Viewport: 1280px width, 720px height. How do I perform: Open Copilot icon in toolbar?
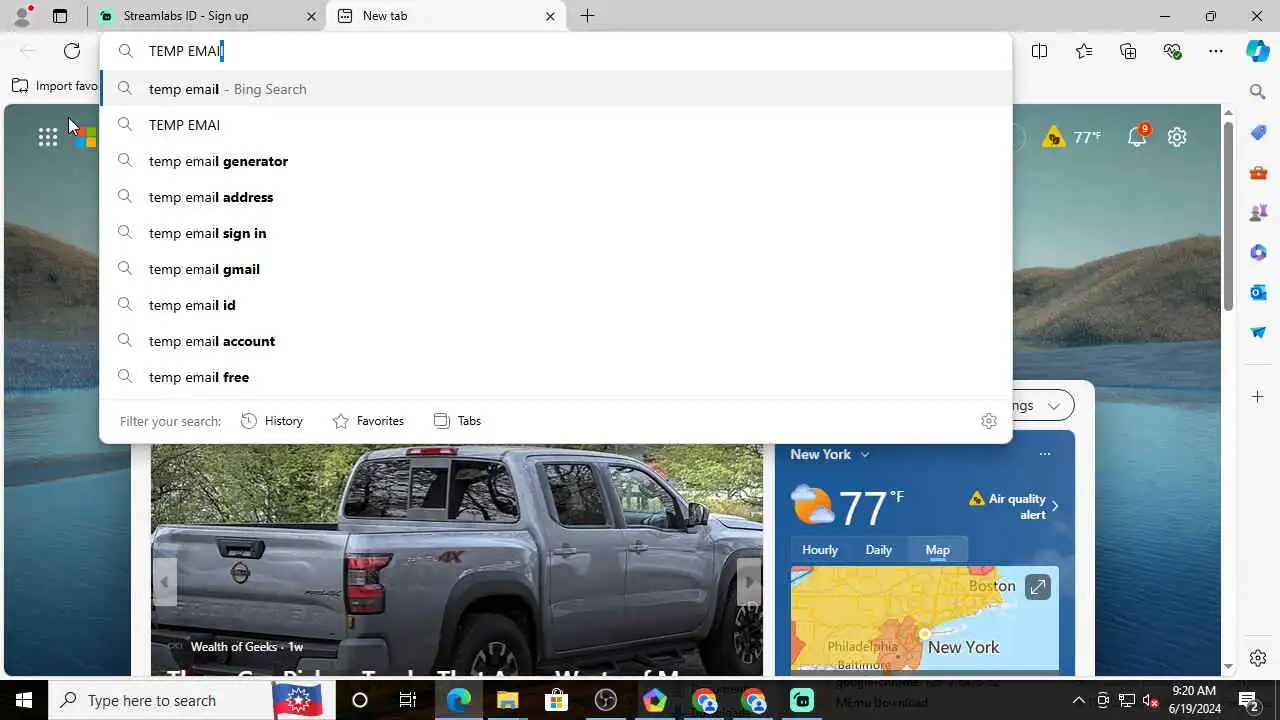1258,51
